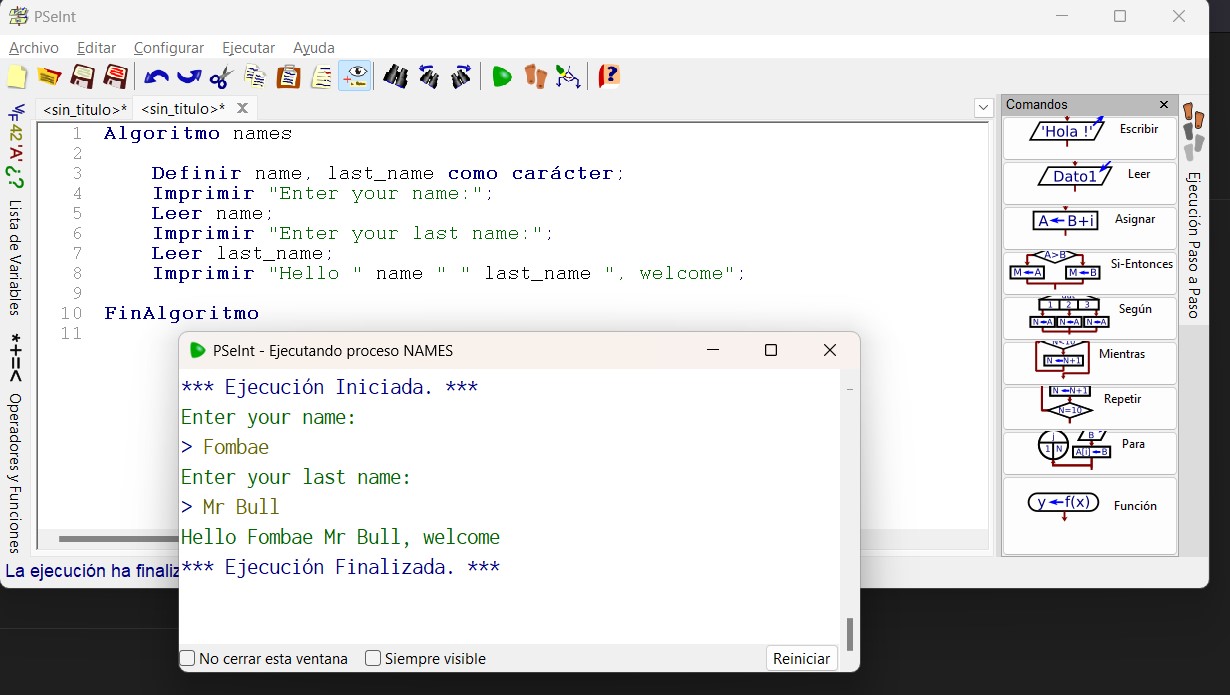This screenshot has width=1230, height=695.
Task: Expand the tab list dropdown arrow
Action: 982,108
